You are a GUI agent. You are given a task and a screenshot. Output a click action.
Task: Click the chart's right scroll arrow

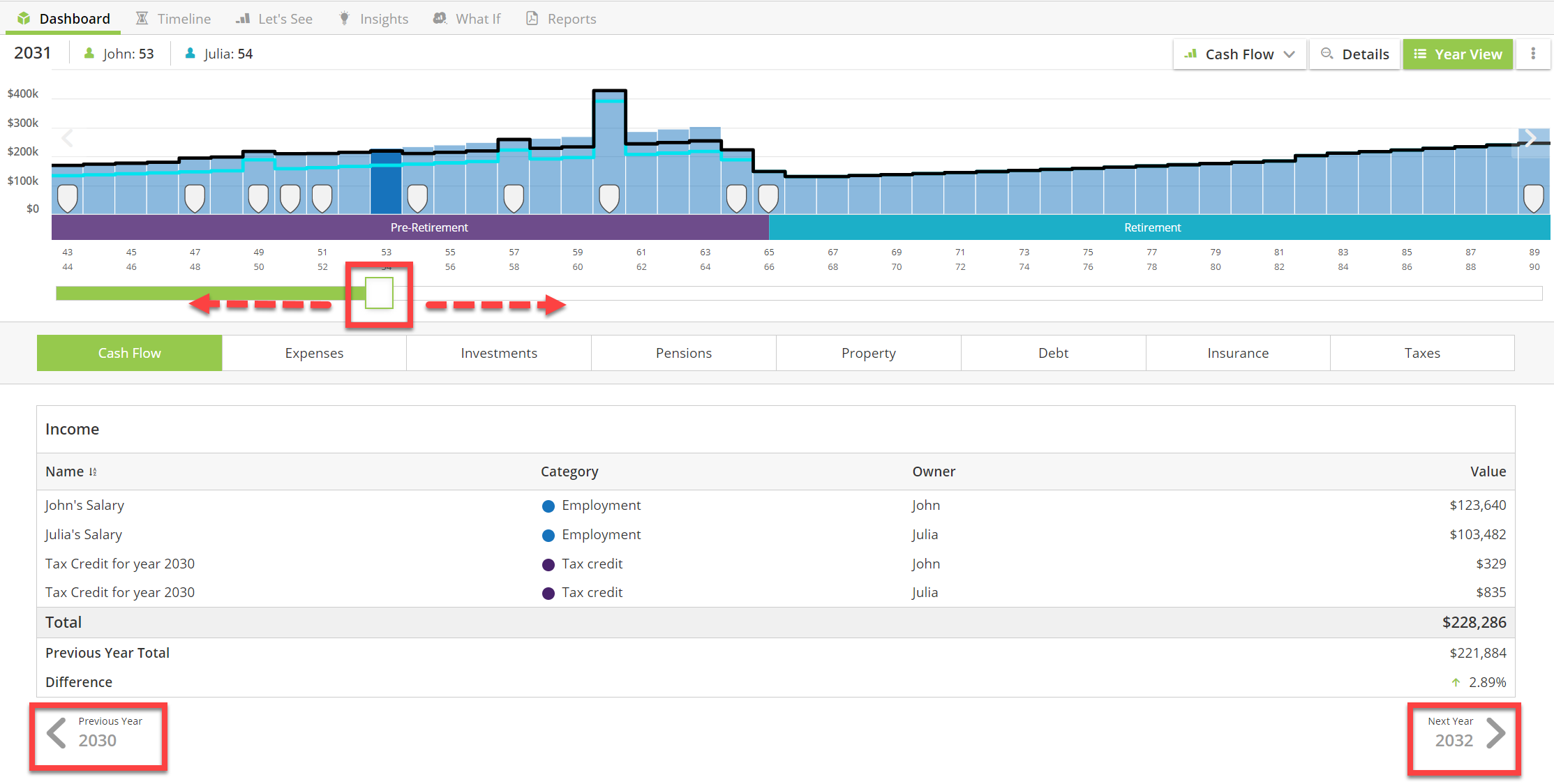tap(1530, 138)
